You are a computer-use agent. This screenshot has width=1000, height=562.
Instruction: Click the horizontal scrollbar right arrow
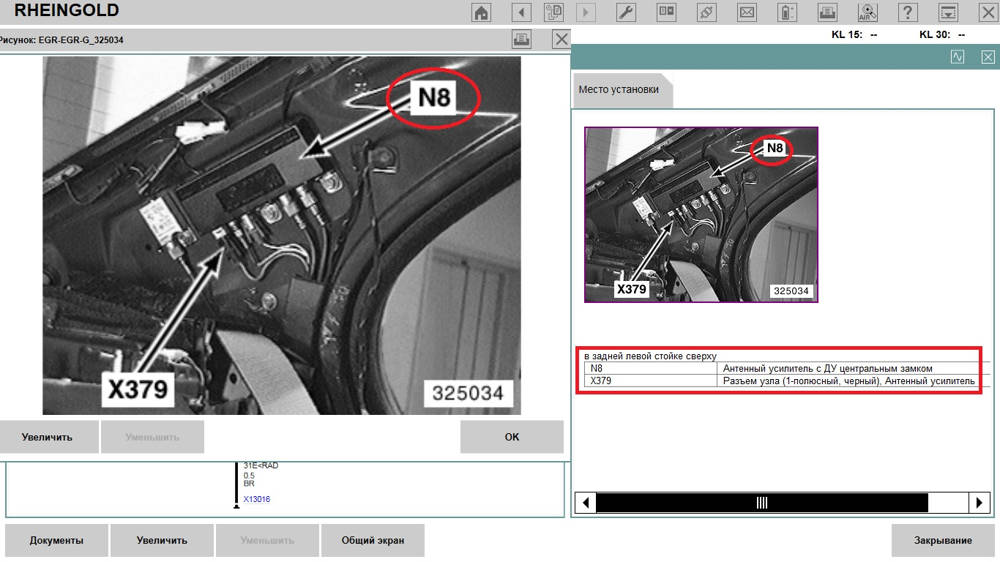[x=980, y=502]
